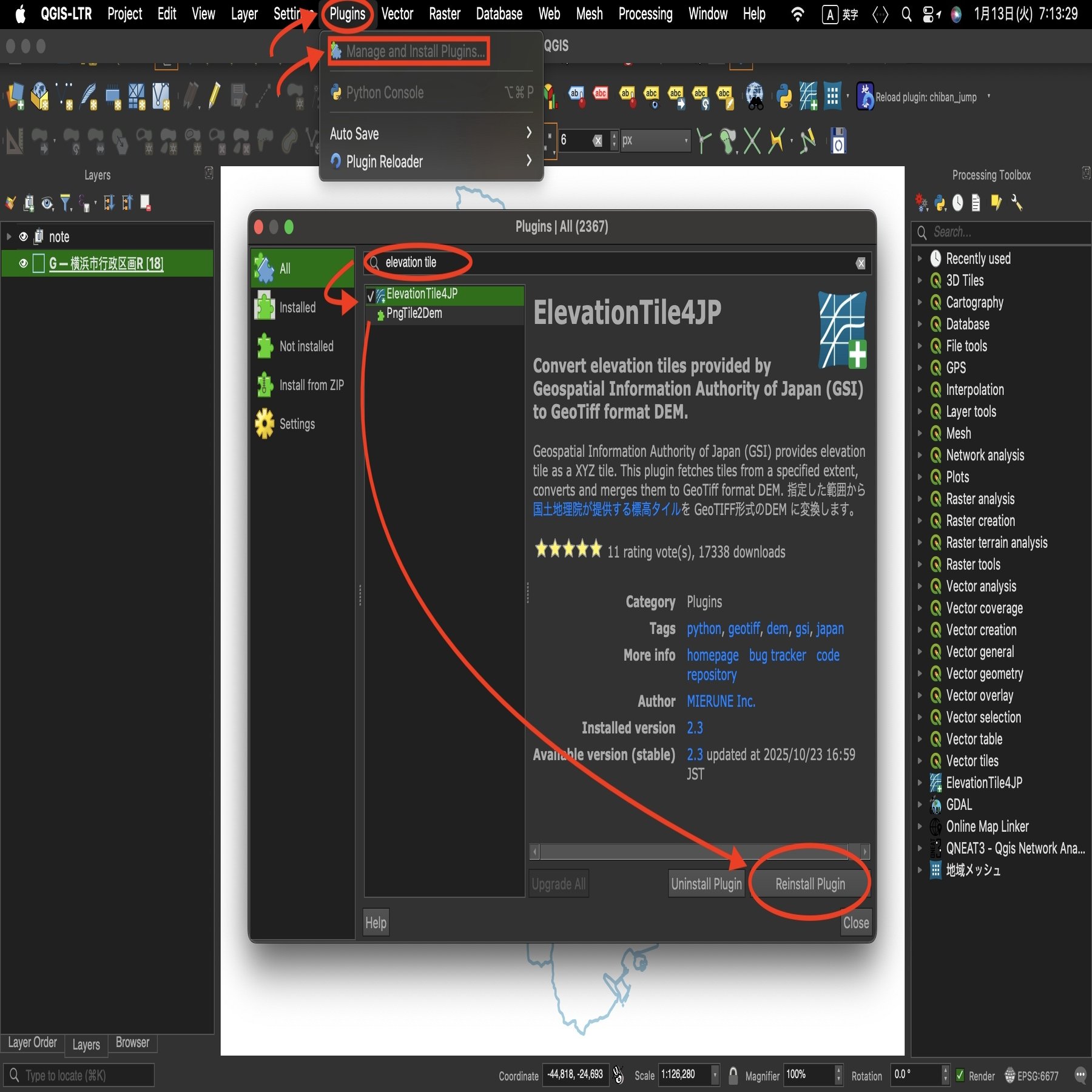Toggle visibility of the note group
This screenshot has height=1092, width=1092.
pyautogui.click(x=24, y=237)
